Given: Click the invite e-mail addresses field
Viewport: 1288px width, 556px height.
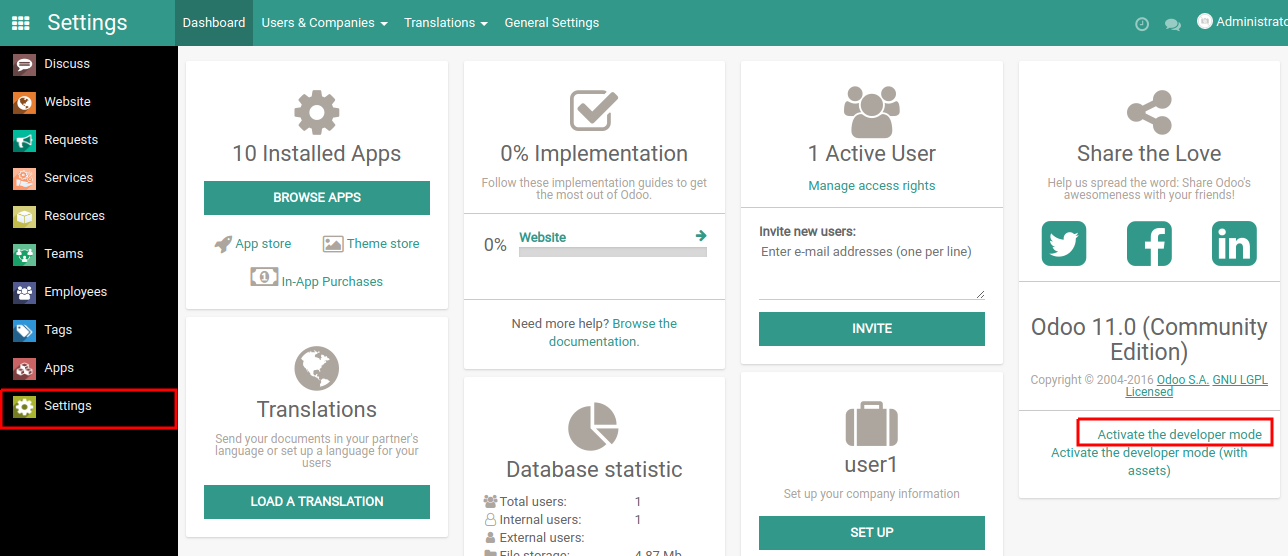Looking at the screenshot, I should click(872, 270).
